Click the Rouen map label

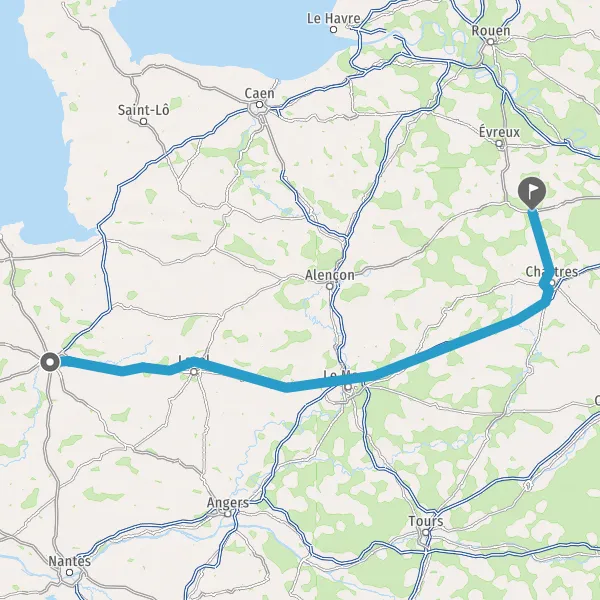pos(491,31)
